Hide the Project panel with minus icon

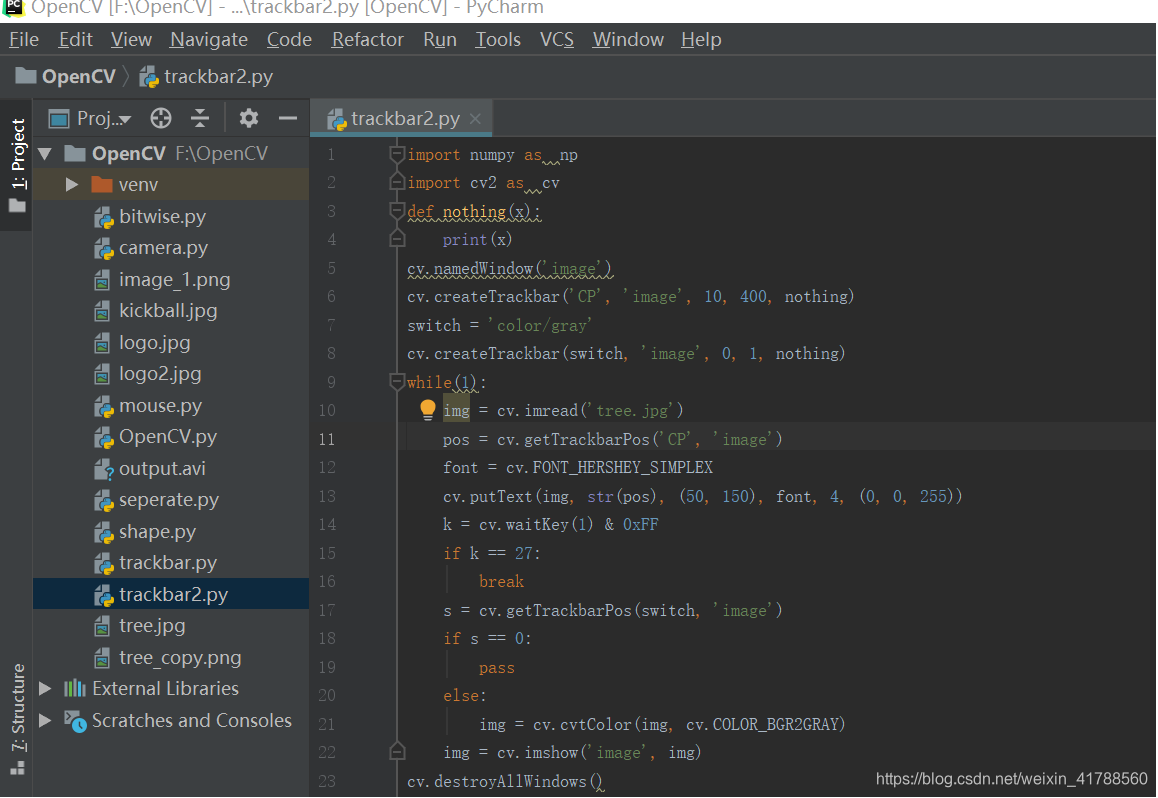(x=287, y=118)
